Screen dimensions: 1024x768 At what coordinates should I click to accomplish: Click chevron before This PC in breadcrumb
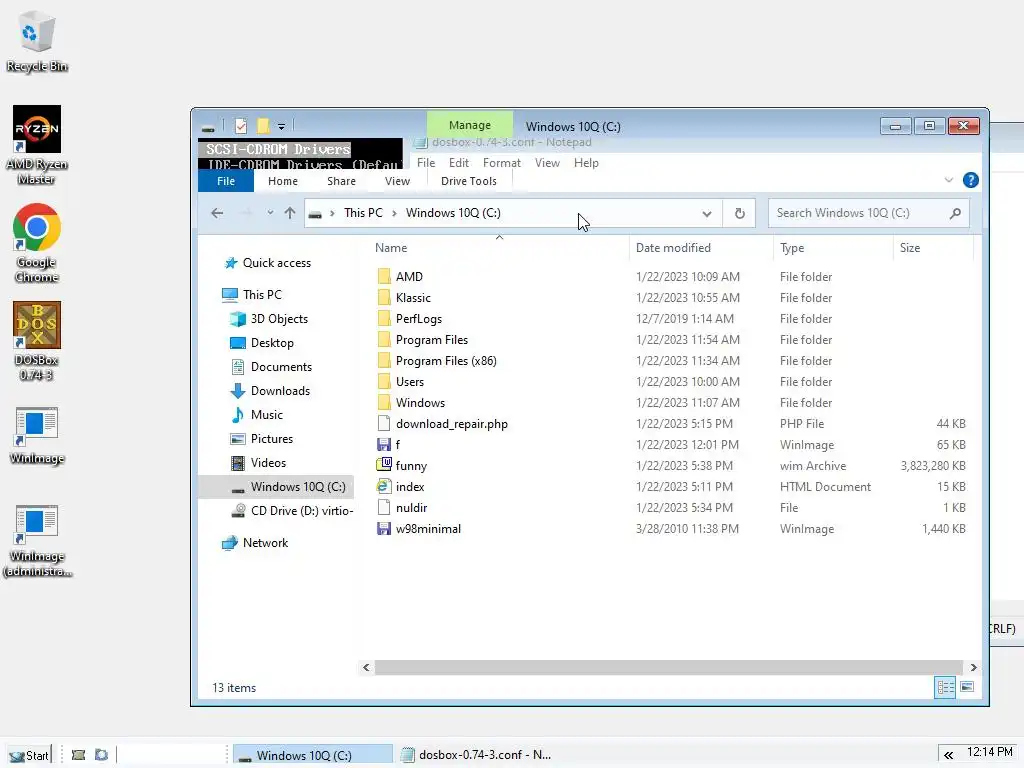tap(332, 213)
